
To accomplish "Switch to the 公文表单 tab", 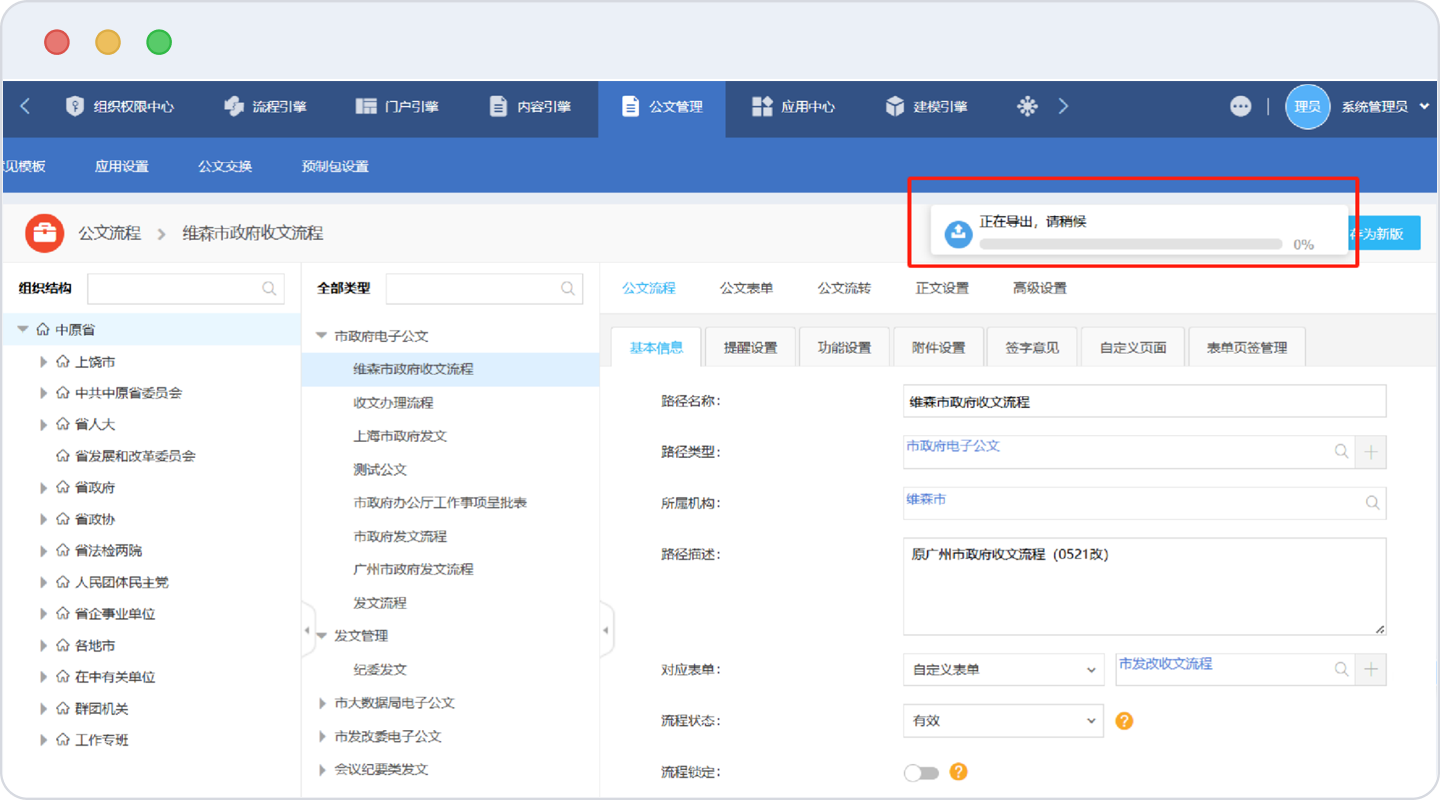I will click(x=747, y=288).
